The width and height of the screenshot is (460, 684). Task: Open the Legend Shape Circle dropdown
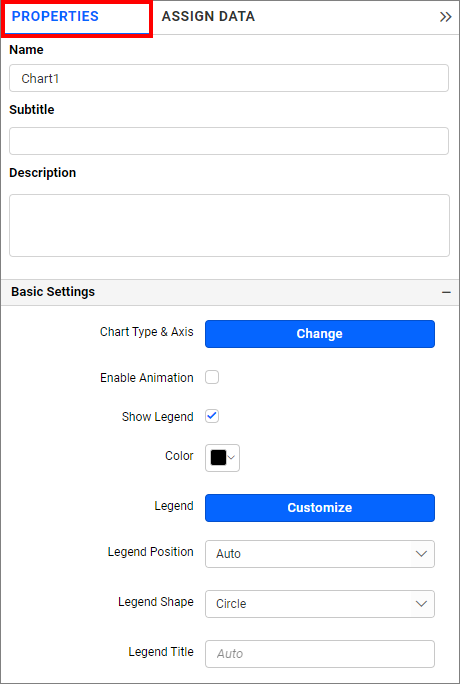320,604
